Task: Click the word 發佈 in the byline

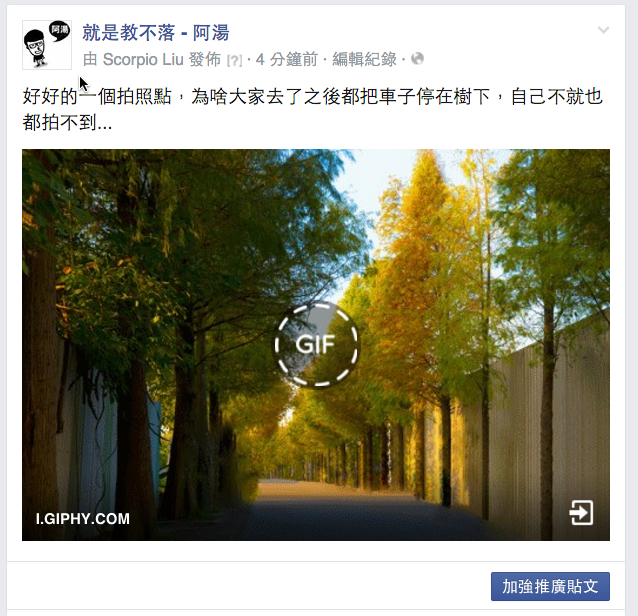Action: click(205, 59)
